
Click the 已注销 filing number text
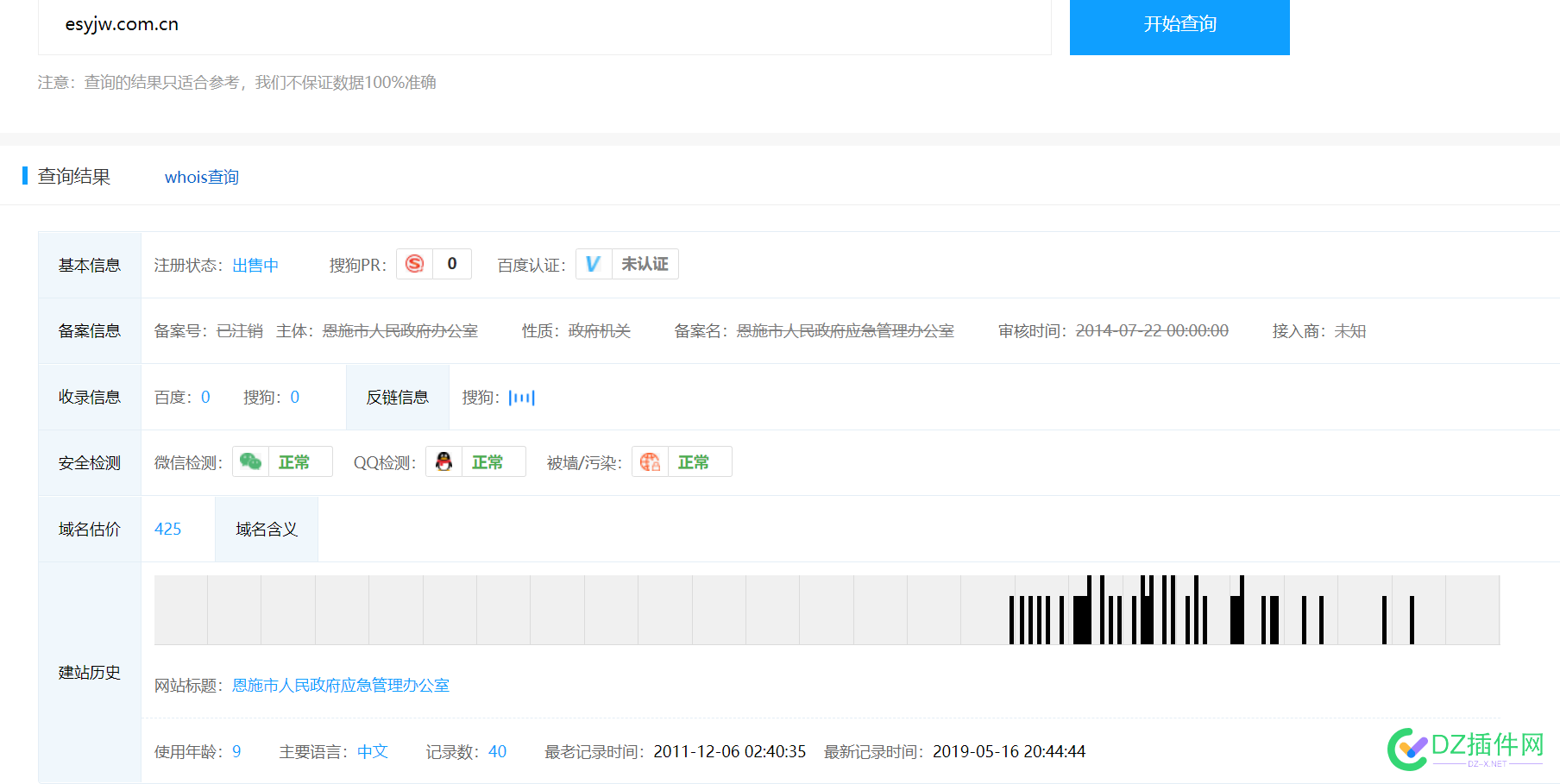coord(240,330)
